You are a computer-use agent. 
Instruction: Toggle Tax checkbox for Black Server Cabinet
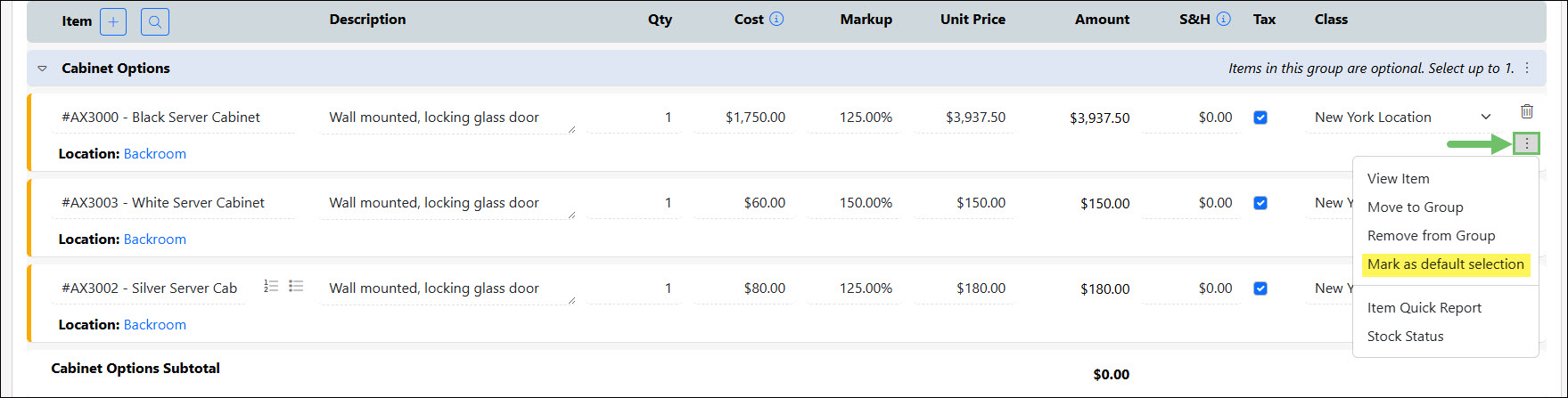pyautogui.click(x=1260, y=118)
